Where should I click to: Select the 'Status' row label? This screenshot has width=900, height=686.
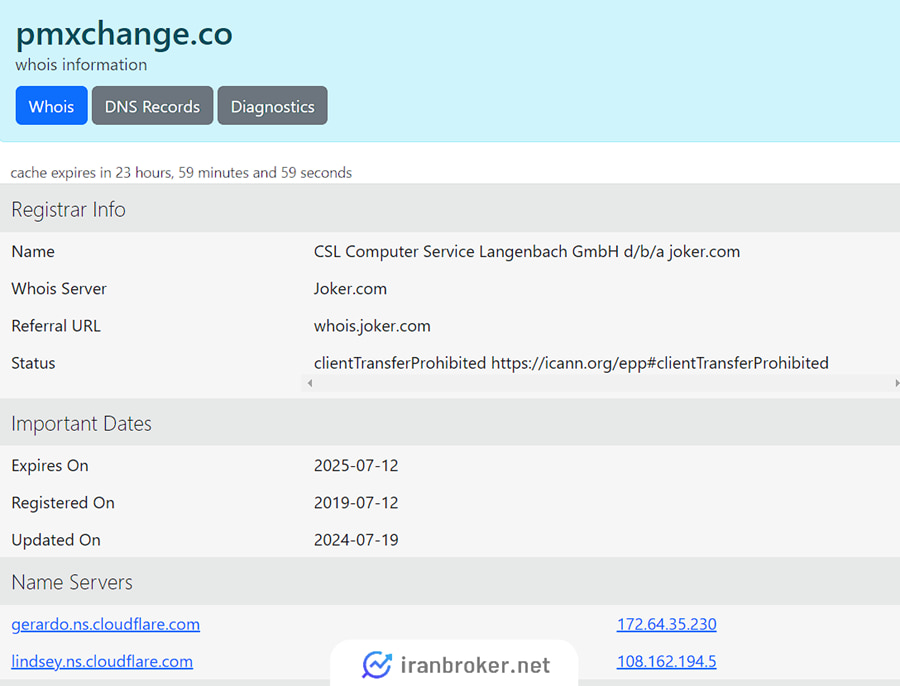coord(33,363)
